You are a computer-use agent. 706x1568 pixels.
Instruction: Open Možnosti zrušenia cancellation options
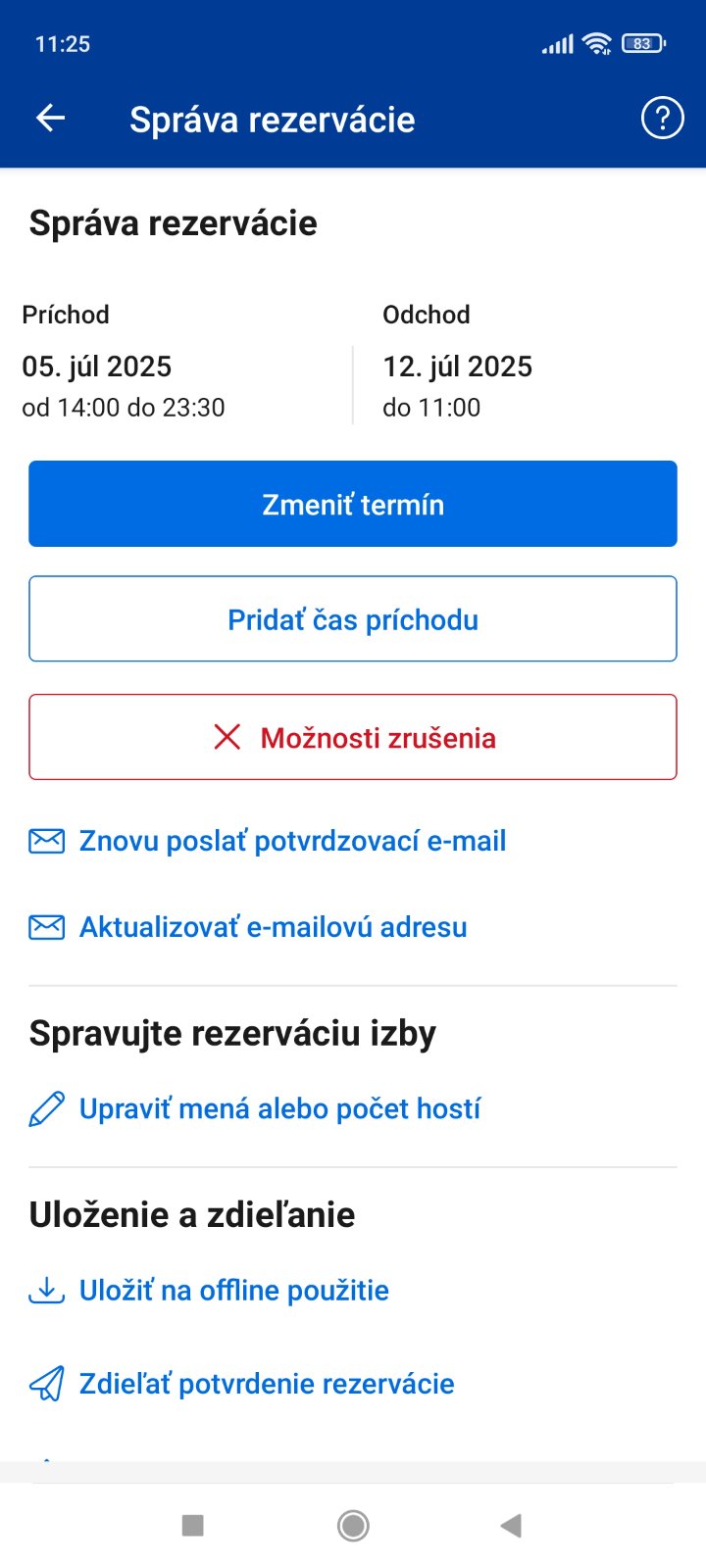click(x=378, y=738)
